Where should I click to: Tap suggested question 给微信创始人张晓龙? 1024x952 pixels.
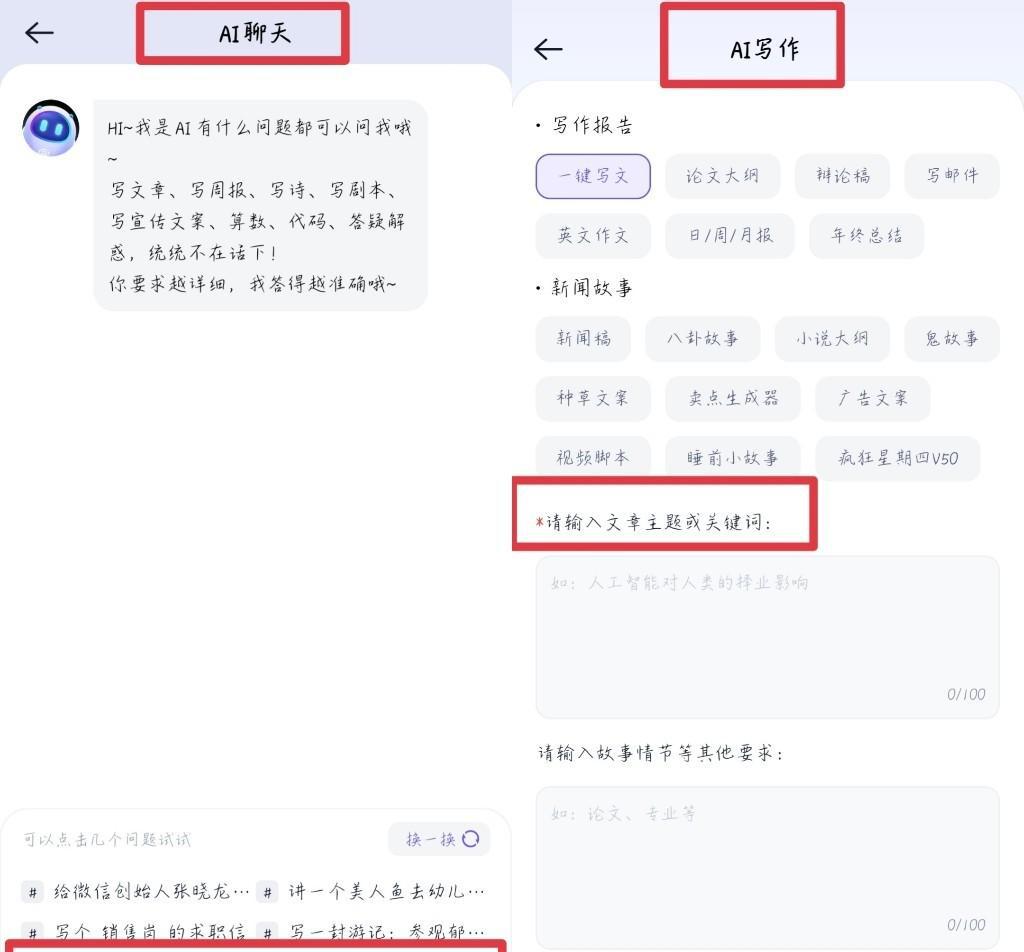point(136,892)
